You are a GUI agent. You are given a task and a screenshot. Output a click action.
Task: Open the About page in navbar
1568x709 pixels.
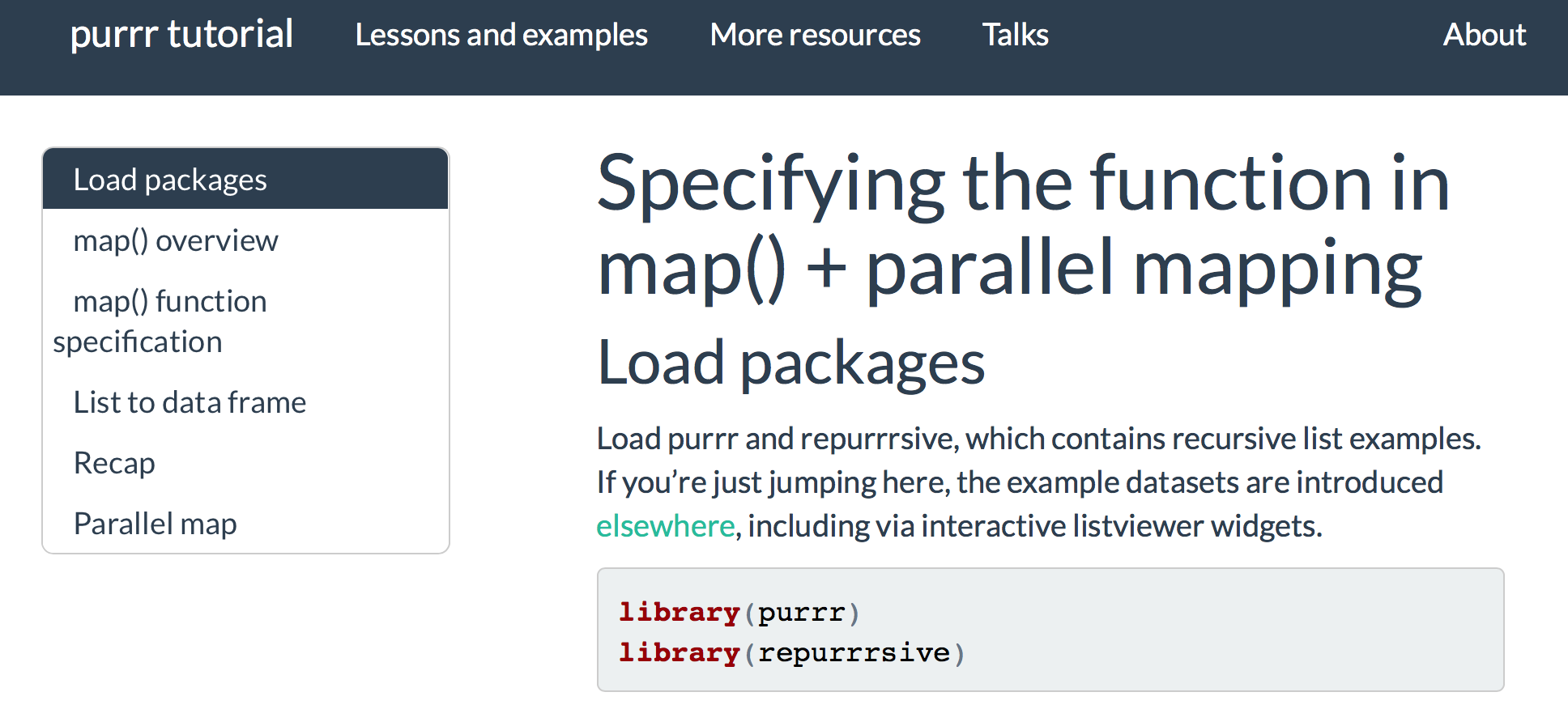(x=1484, y=35)
